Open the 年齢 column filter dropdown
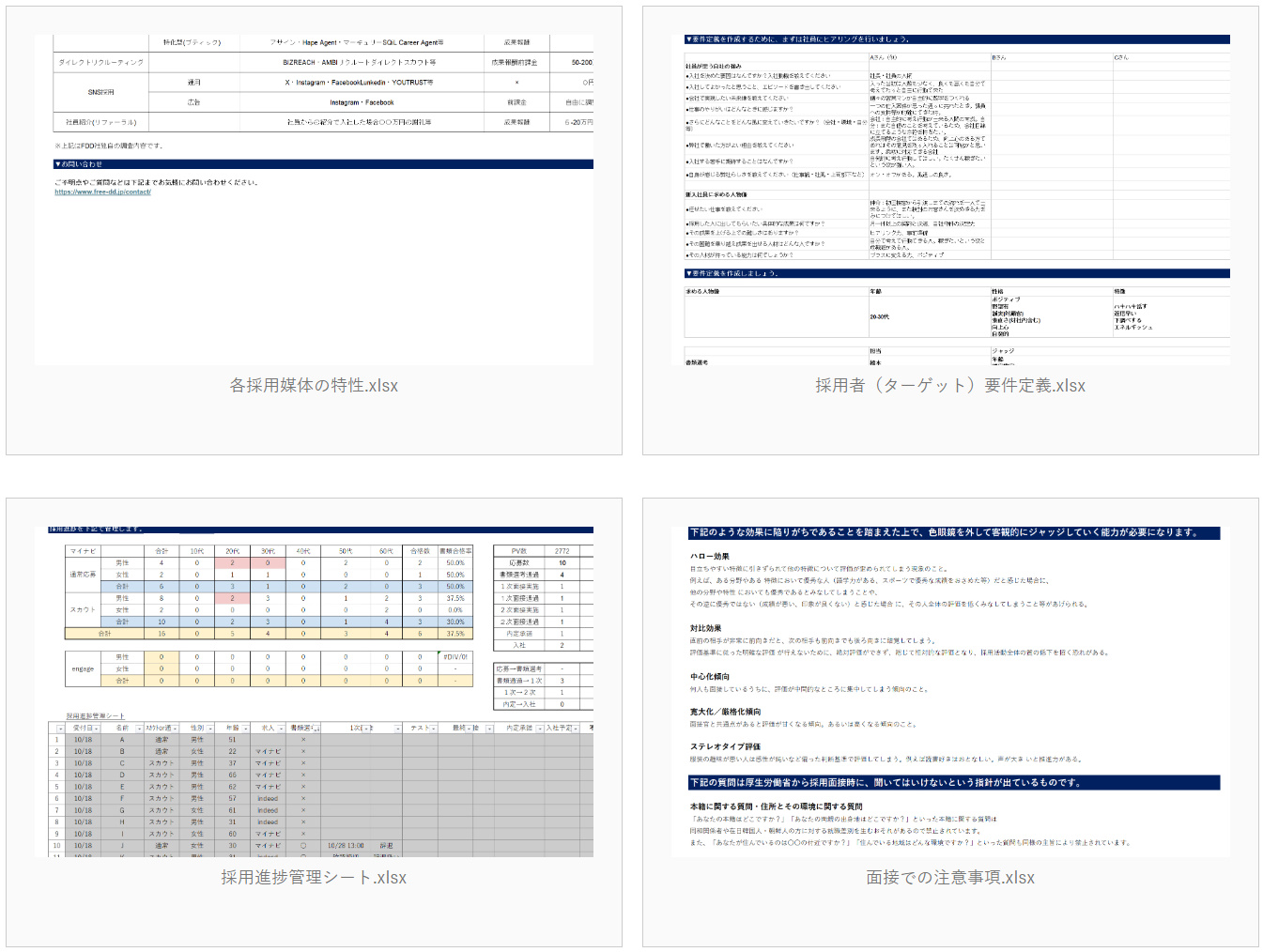This screenshot has width=1263, height=952. coord(244,729)
